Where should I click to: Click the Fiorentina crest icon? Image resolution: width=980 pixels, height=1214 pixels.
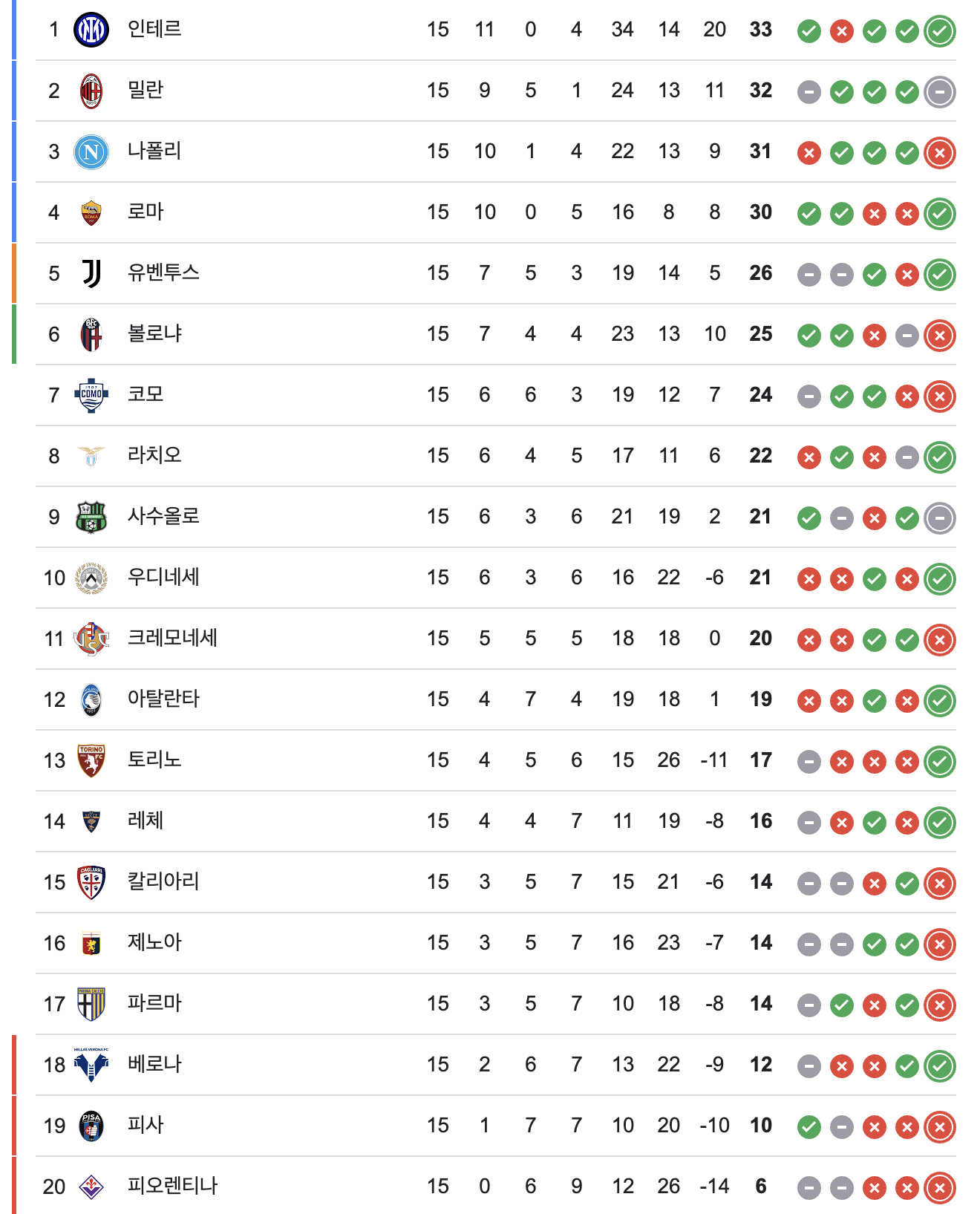click(x=91, y=1187)
